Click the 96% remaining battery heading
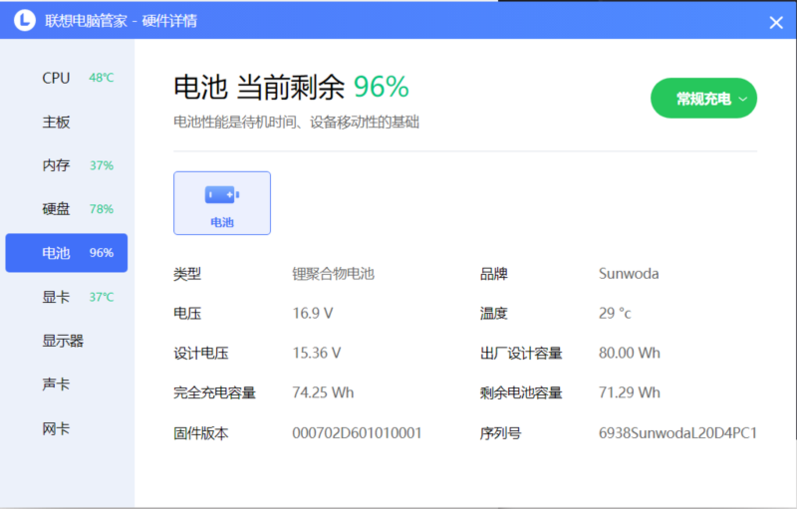Image resolution: width=797 pixels, height=509 pixels. (x=381, y=88)
